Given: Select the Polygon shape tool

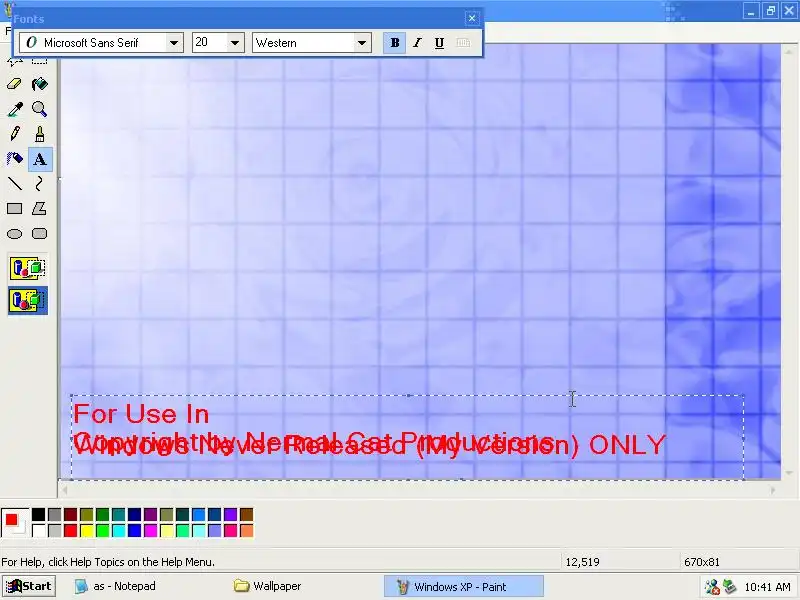Looking at the screenshot, I should (x=40, y=208).
